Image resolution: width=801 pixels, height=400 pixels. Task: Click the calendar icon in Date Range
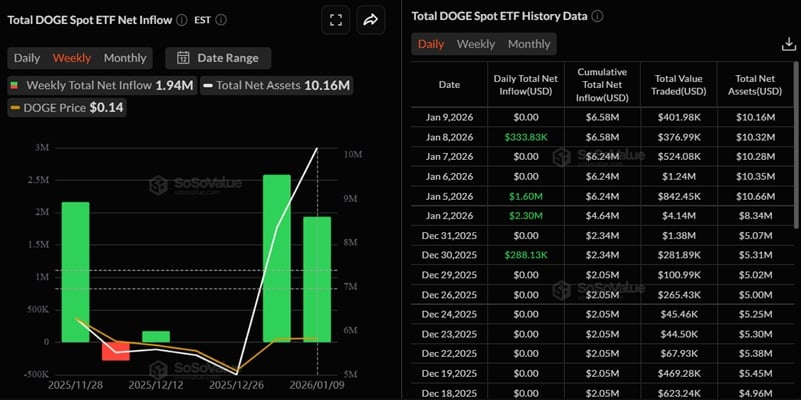tap(183, 58)
